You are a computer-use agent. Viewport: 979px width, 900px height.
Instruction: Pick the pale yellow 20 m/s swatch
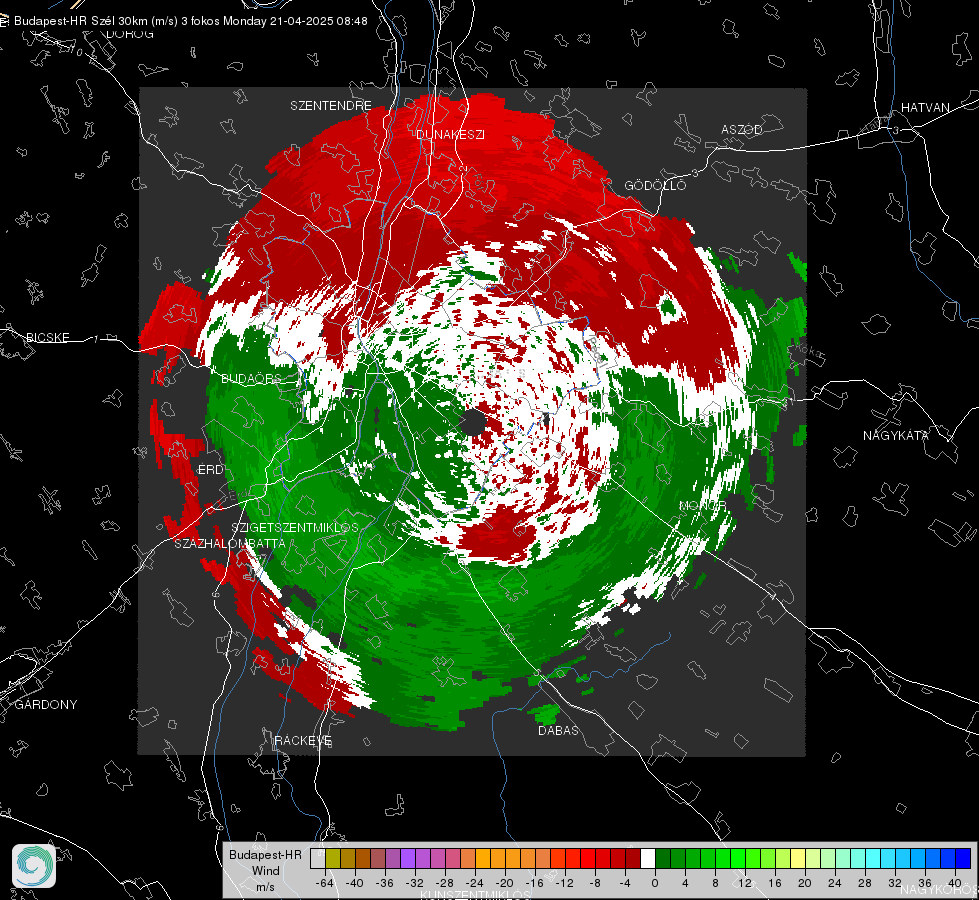click(x=798, y=858)
